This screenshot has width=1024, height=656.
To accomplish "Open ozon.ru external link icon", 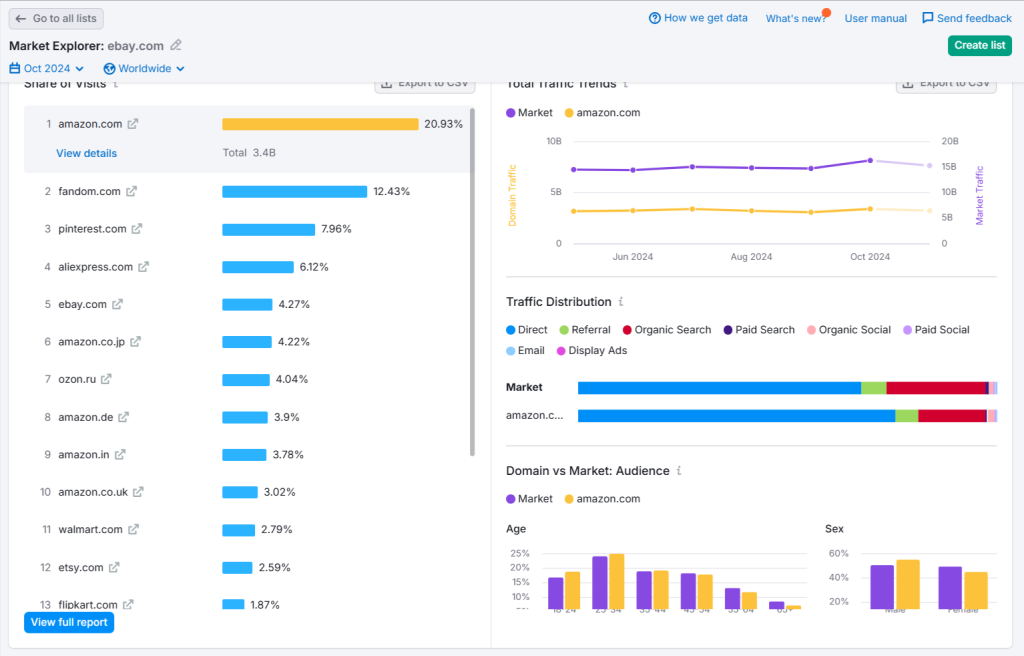I will coord(106,379).
